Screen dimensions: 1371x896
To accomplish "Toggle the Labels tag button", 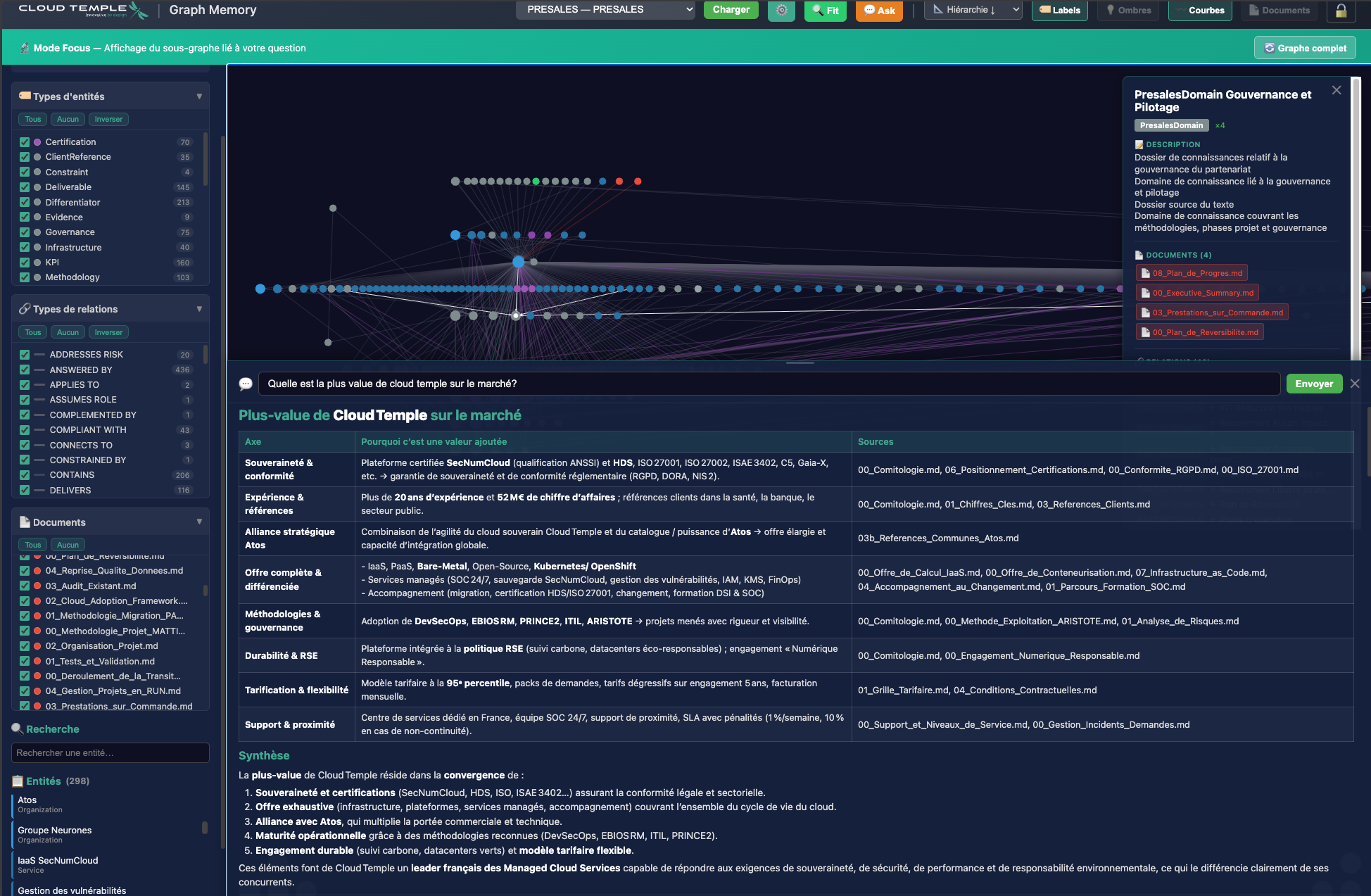I will pos(1059,11).
